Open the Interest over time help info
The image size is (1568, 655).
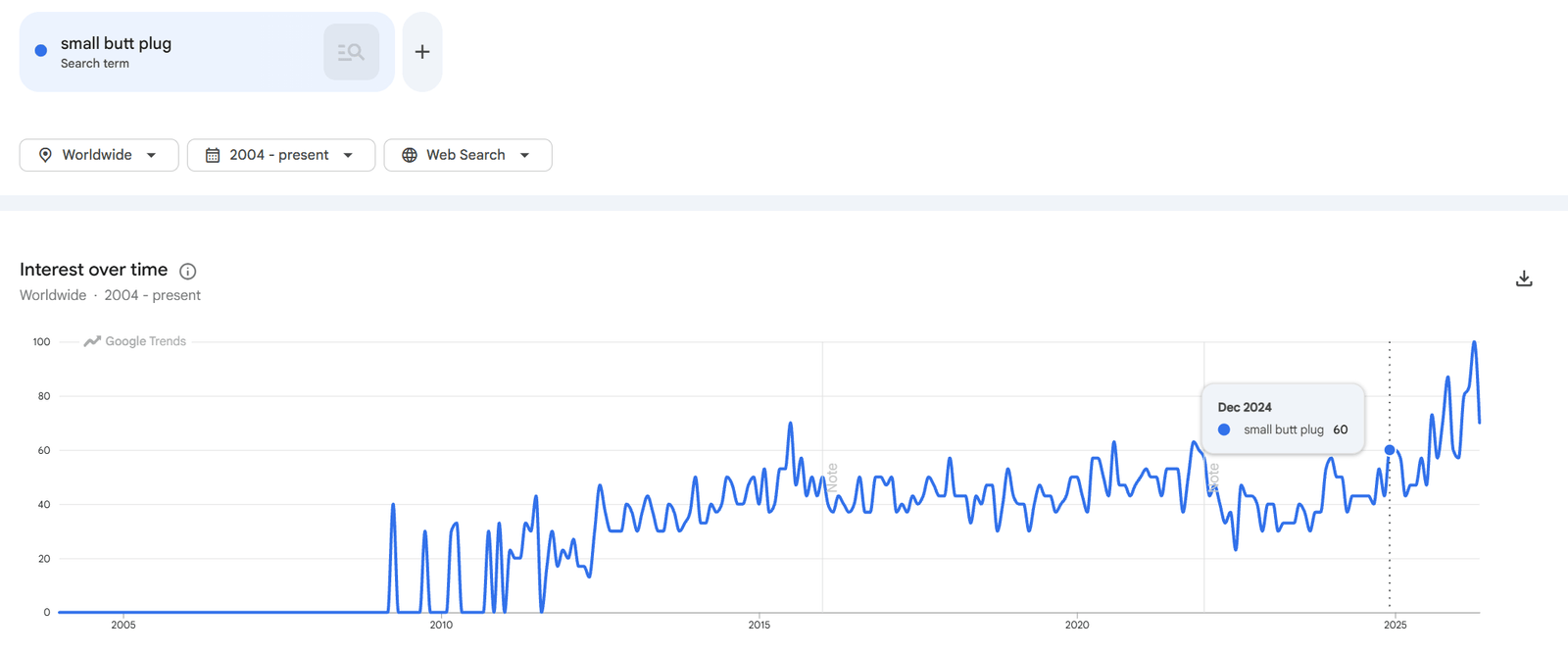coord(188,272)
